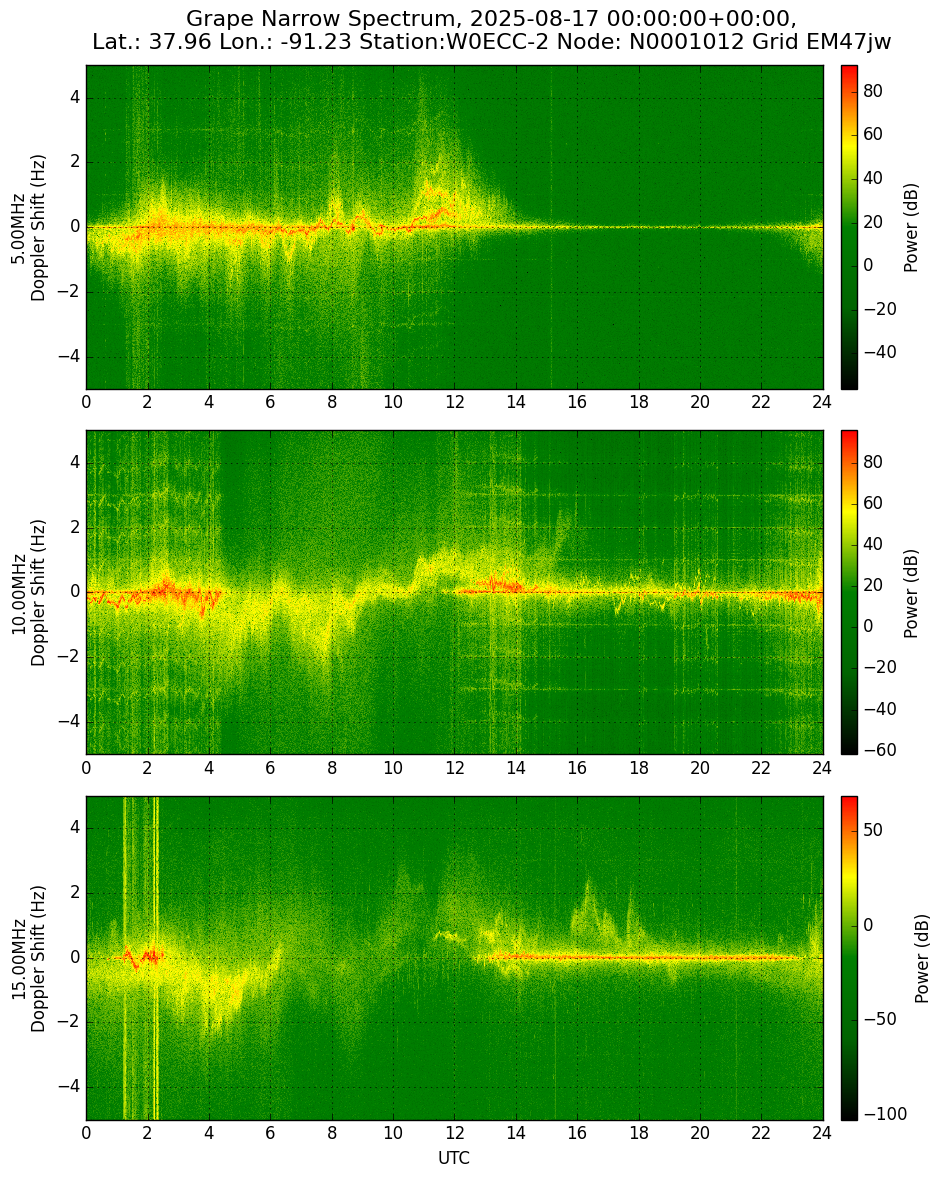Click the Grape Narrow Spectrum title text
Screen dimensions: 942x1178
[491, 18]
